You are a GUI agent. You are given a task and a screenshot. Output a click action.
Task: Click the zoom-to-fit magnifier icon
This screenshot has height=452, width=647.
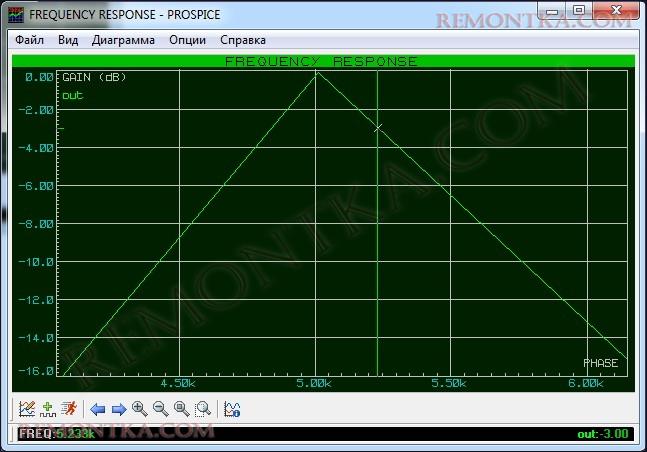[x=181, y=408]
